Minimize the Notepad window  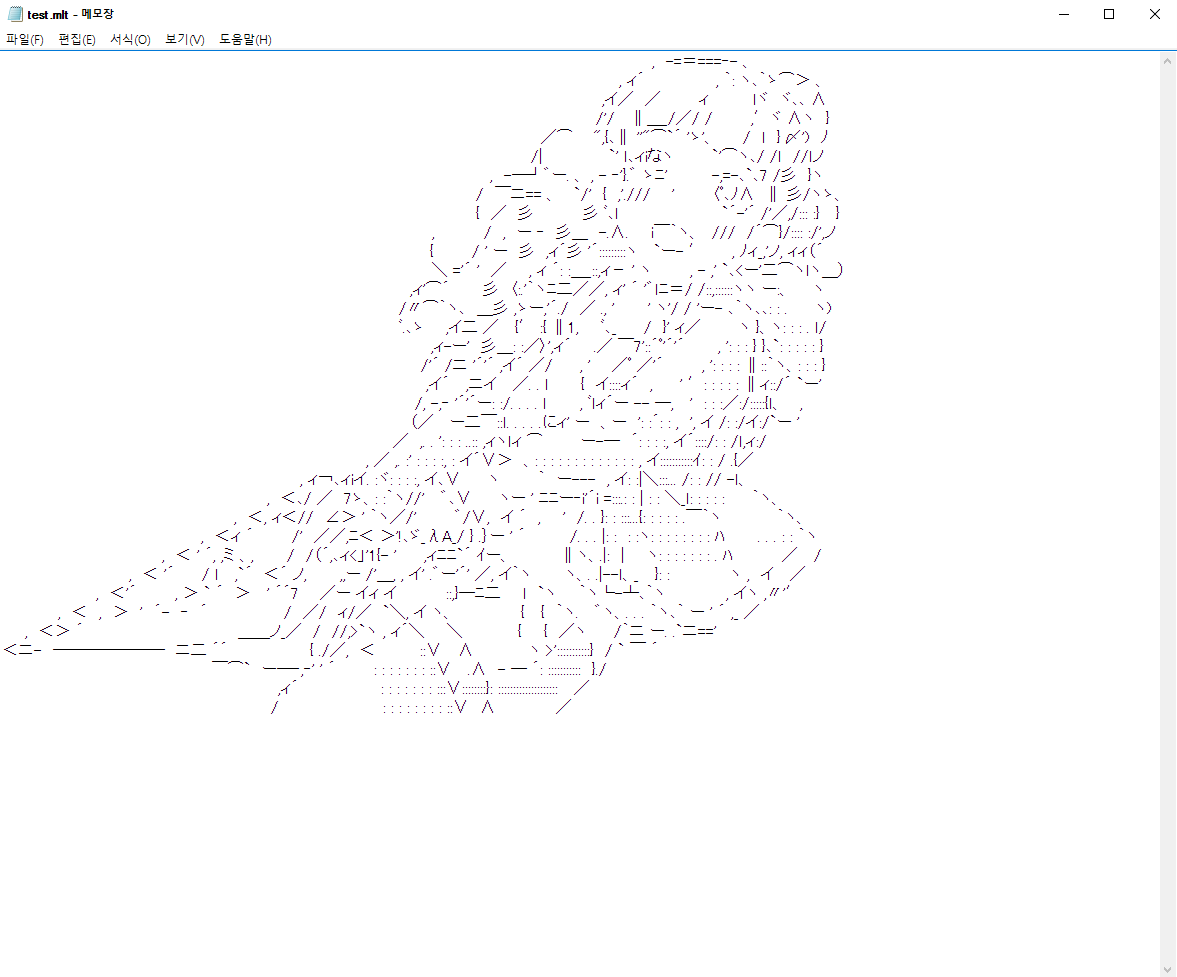click(1062, 14)
